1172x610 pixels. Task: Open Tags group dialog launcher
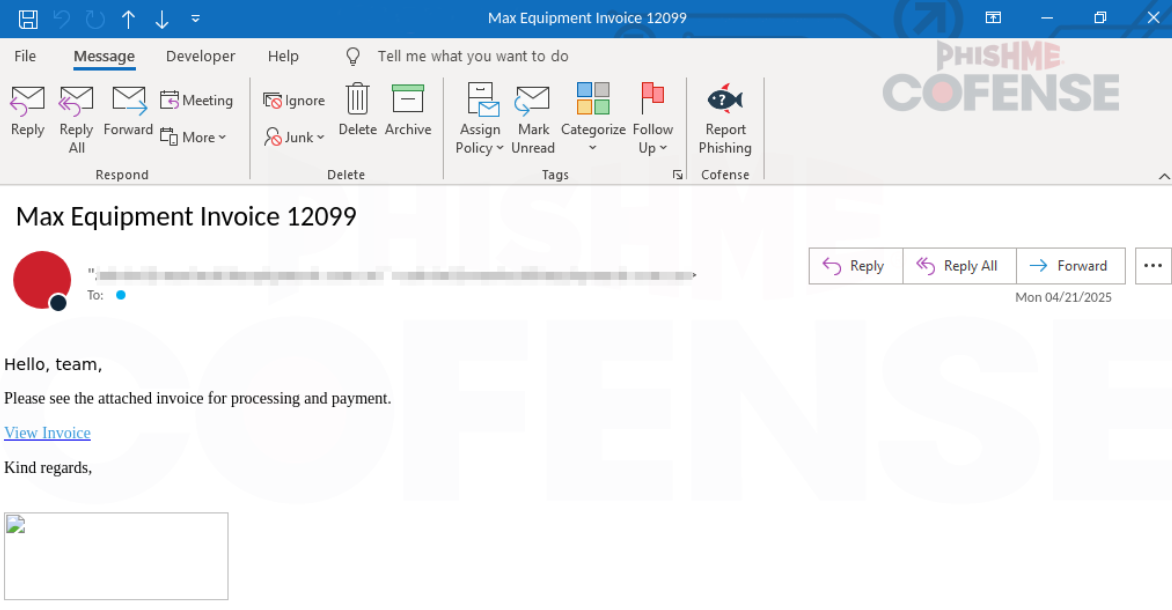(x=678, y=175)
